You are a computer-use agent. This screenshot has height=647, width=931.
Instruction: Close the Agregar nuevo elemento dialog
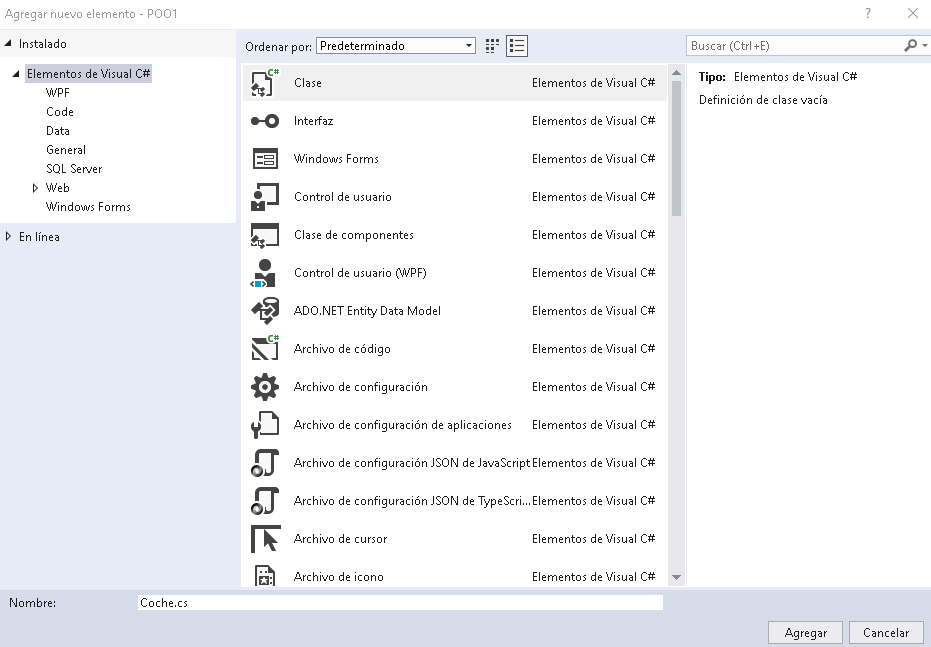click(913, 13)
